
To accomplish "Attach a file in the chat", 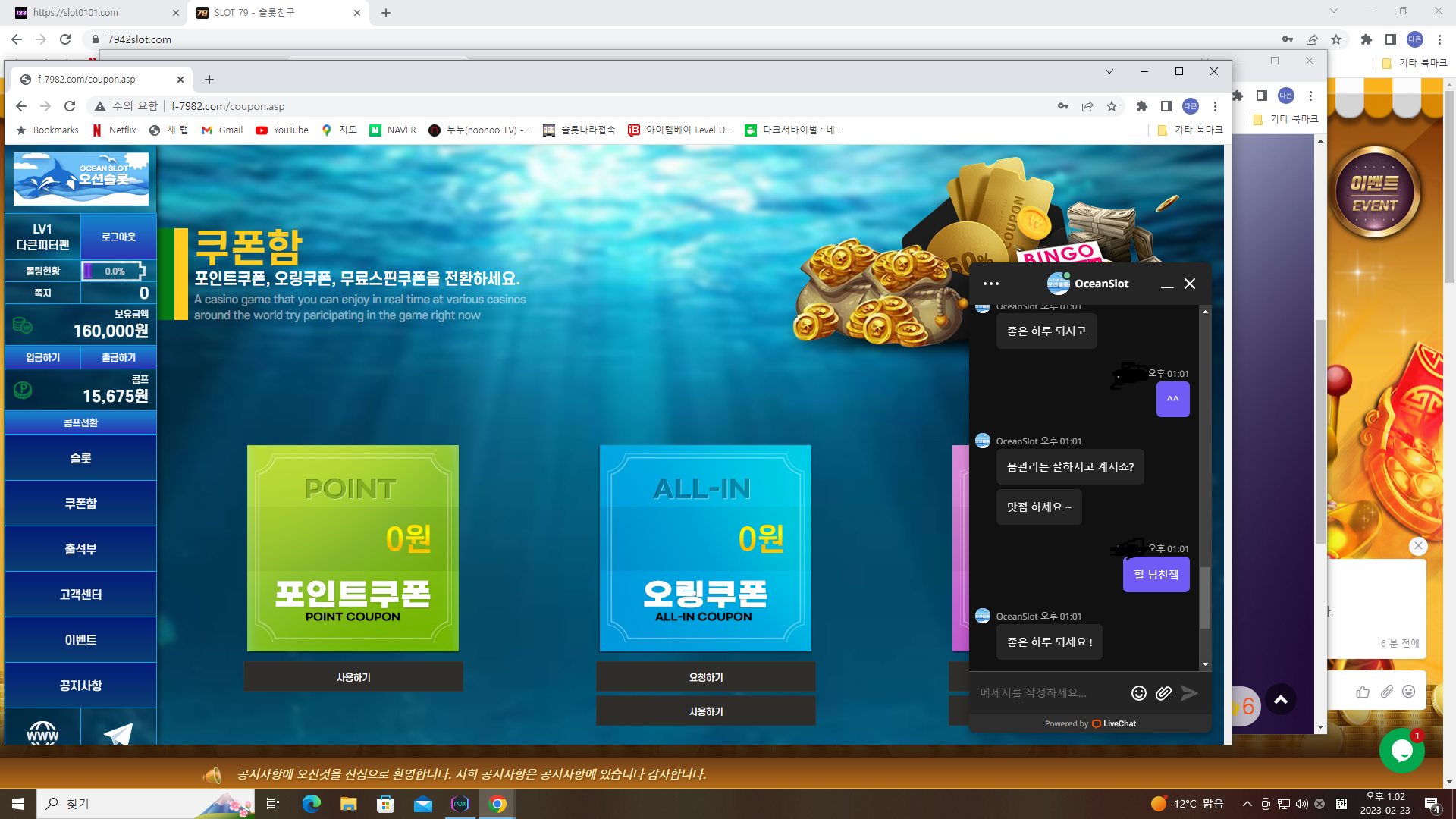I will tap(1163, 693).
